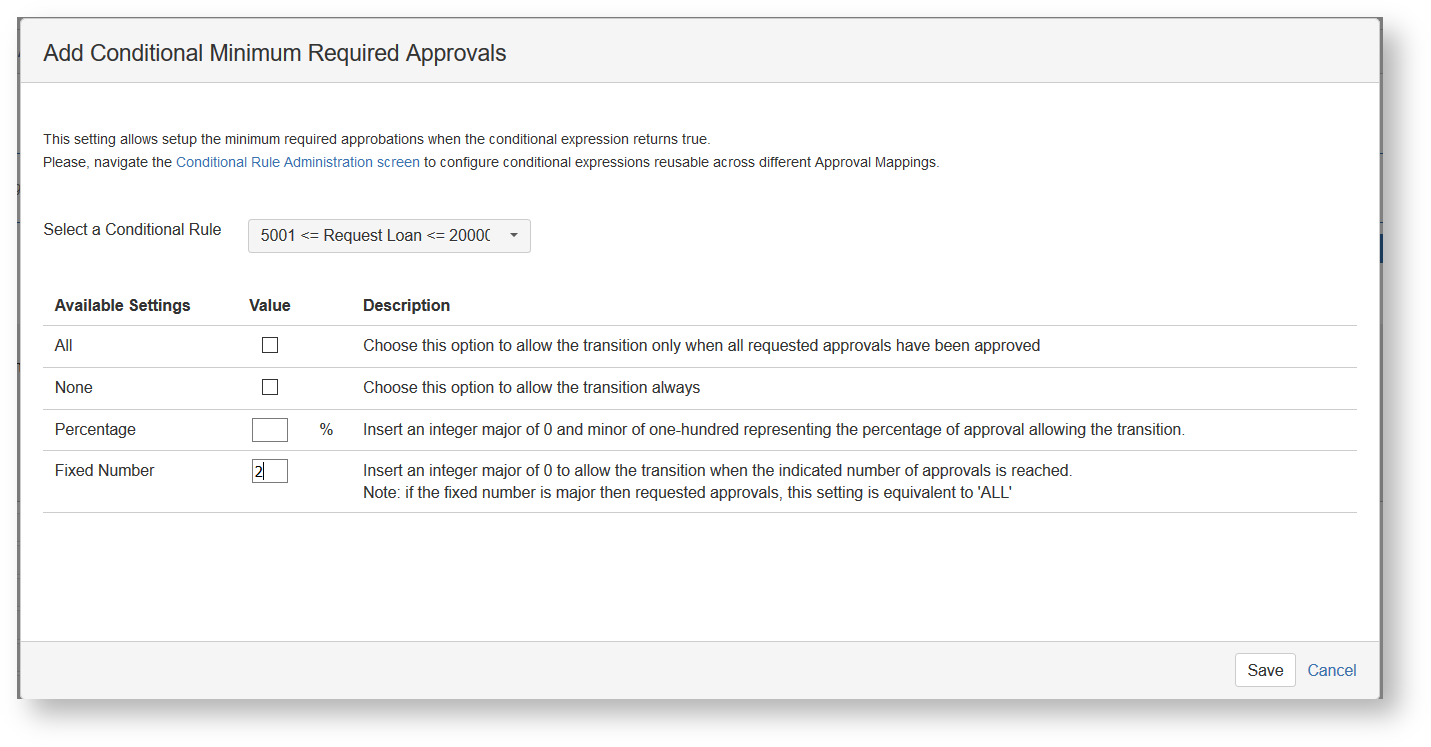Viewport: 1431px width, 747px height.
Task: Enable the None setting checkbox
Action: (x=270, y=387)
